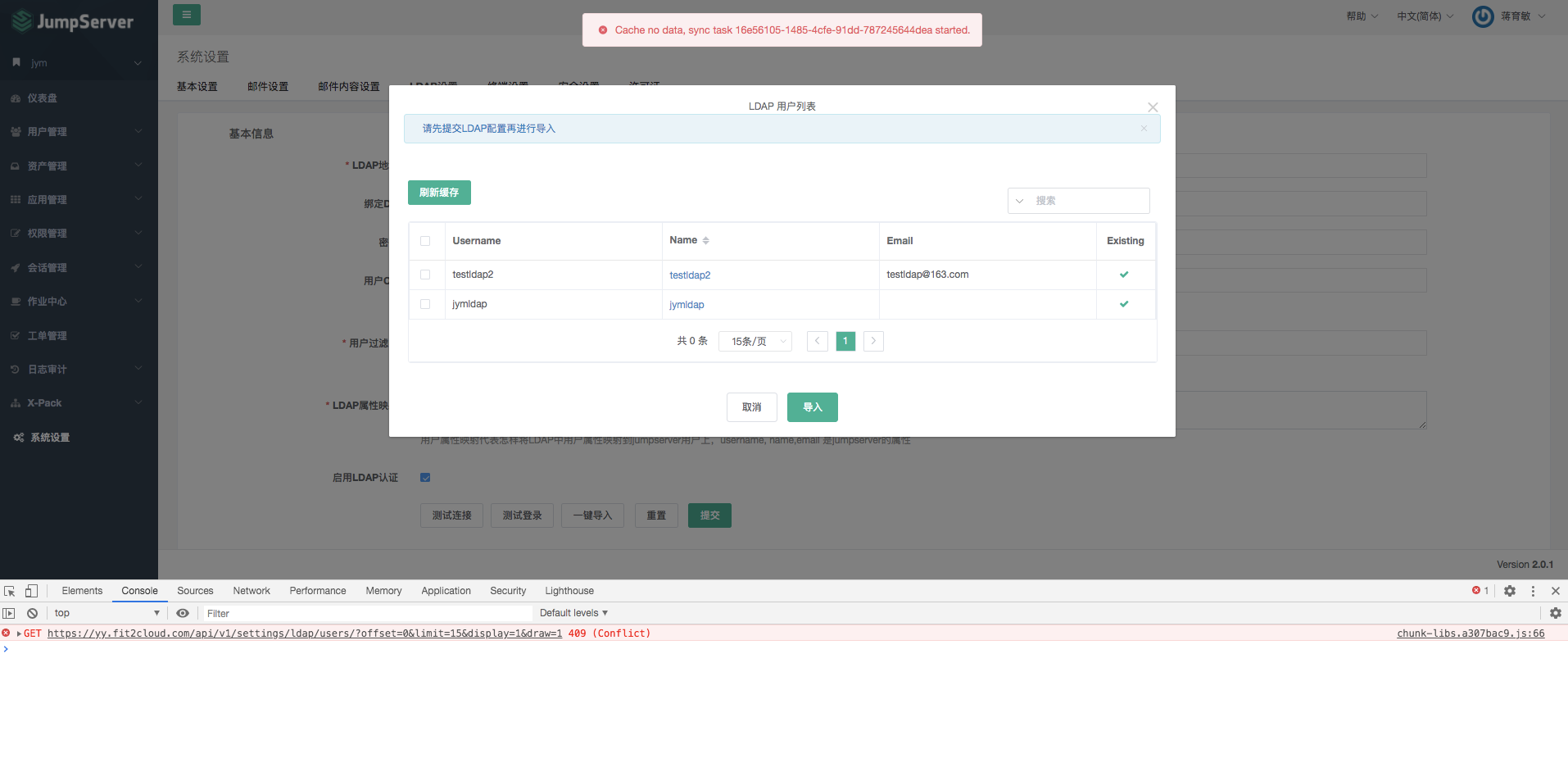The width and height of the screenshot is (1568, 772).
Task: Go to next page arrow
Action: [x=873, y=341]
